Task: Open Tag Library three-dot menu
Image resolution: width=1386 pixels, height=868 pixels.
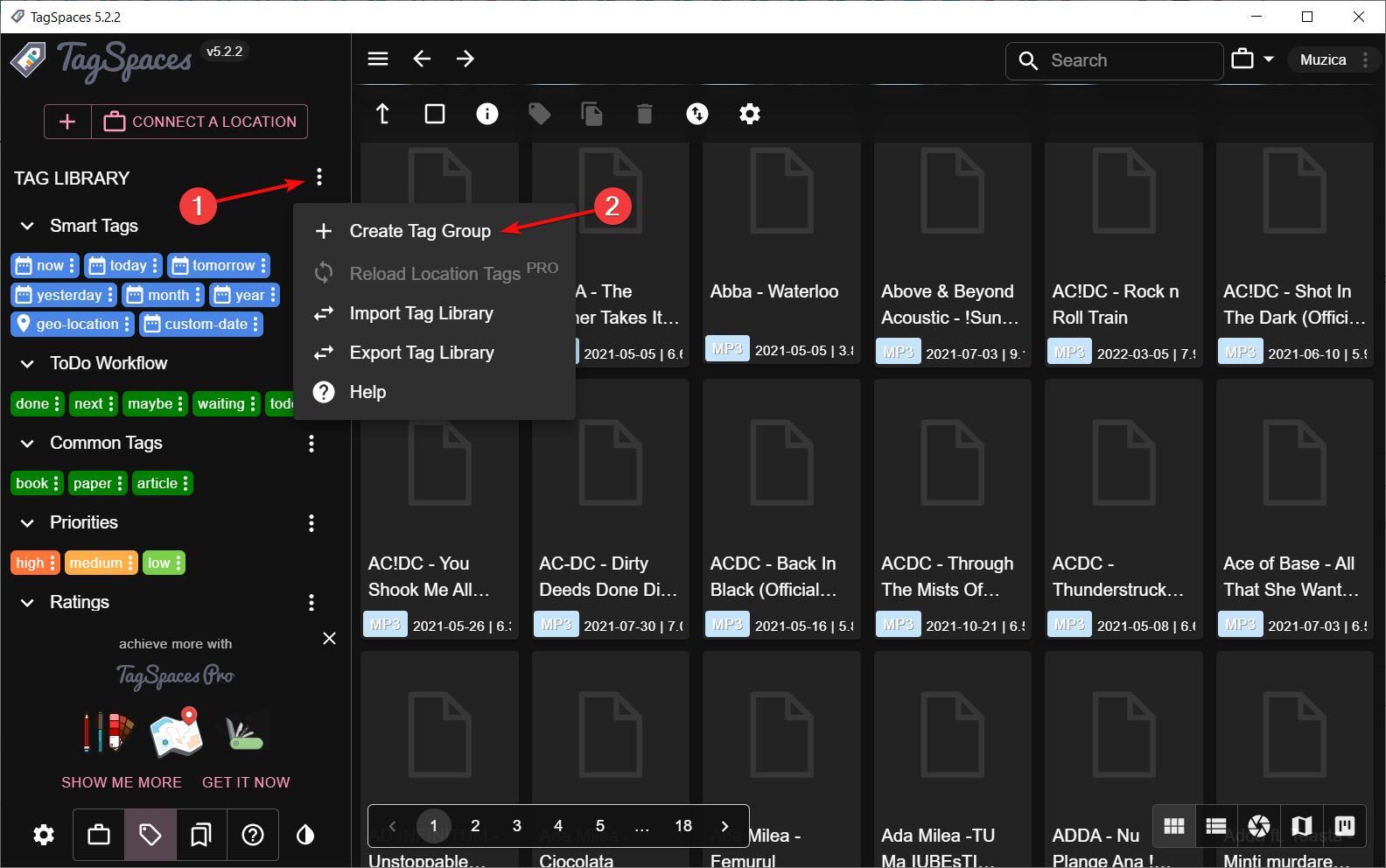Action: [319, 178]
